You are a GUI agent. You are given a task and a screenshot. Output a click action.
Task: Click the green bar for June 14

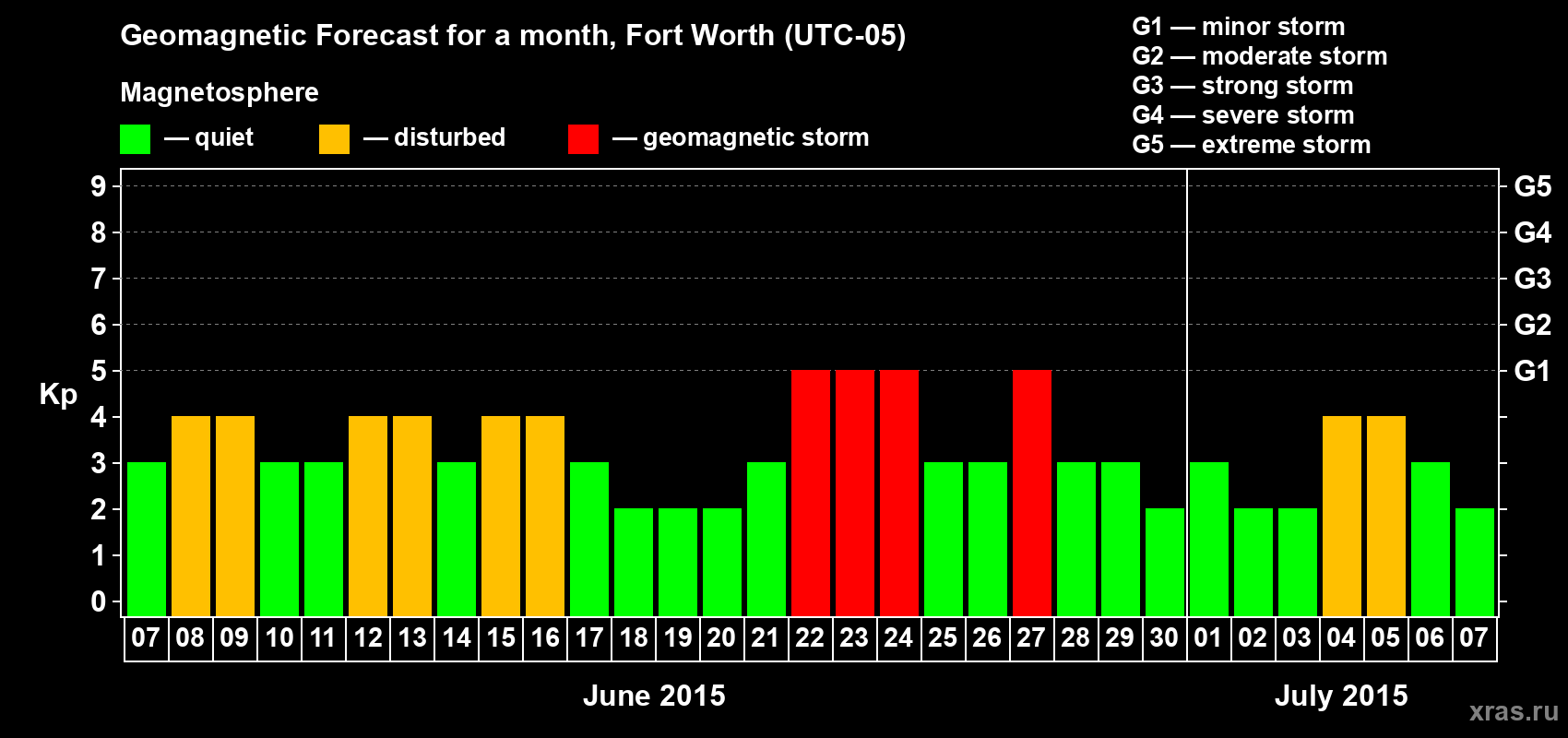(457, 540)
